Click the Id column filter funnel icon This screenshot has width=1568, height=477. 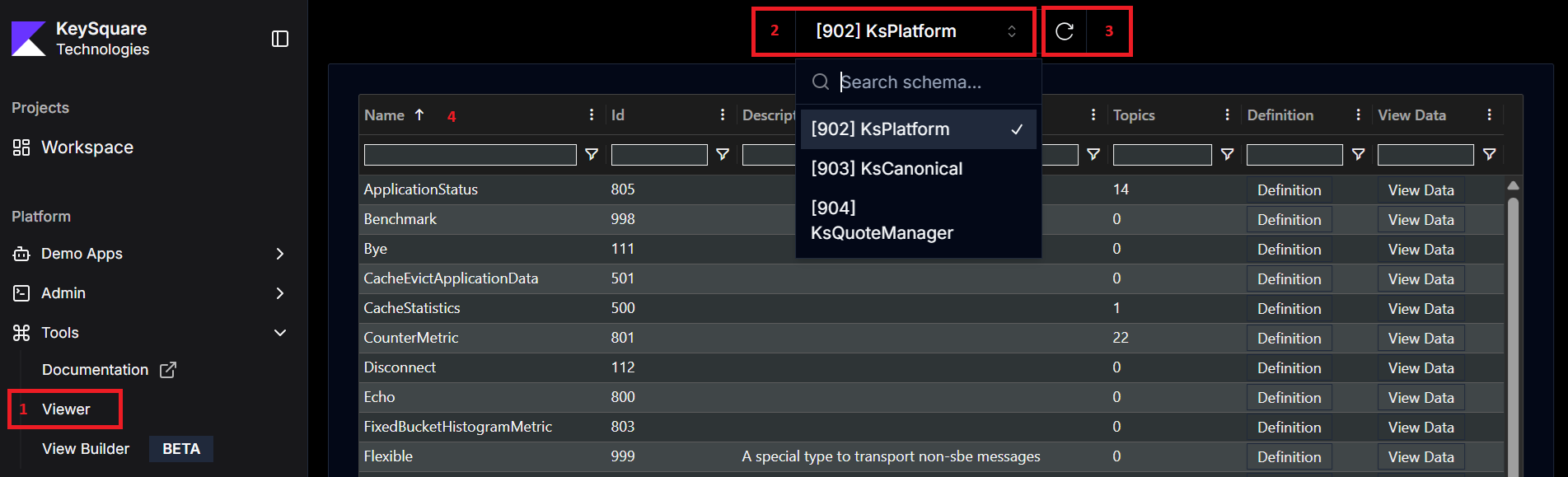723,154
